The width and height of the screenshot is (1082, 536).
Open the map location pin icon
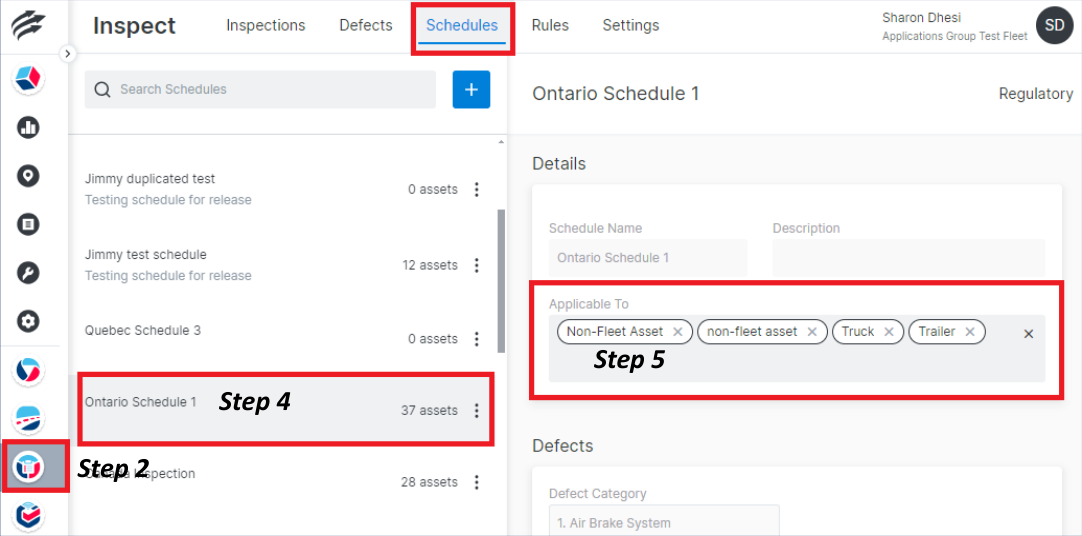click(x=28, y=176)
